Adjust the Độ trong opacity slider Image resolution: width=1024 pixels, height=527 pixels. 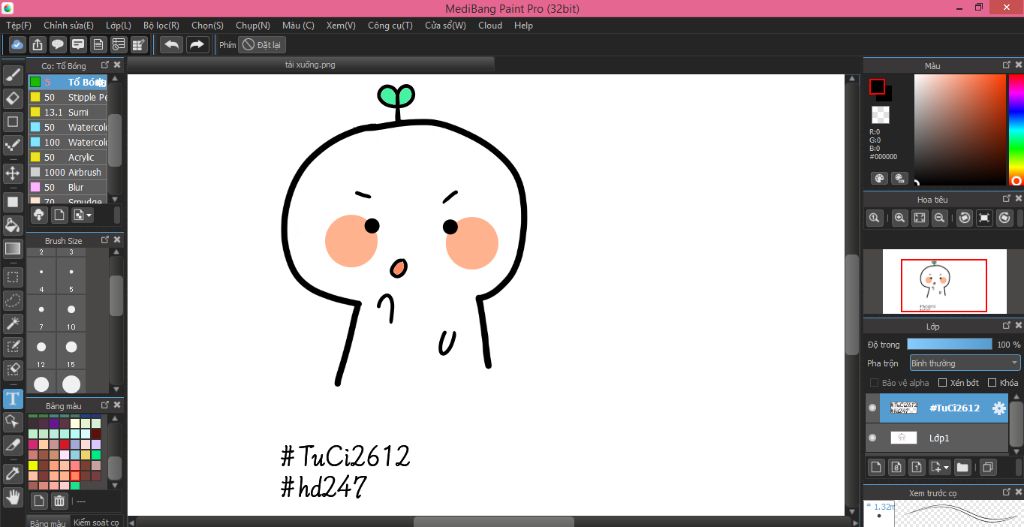pyautogui.click(x=950, y=344)
